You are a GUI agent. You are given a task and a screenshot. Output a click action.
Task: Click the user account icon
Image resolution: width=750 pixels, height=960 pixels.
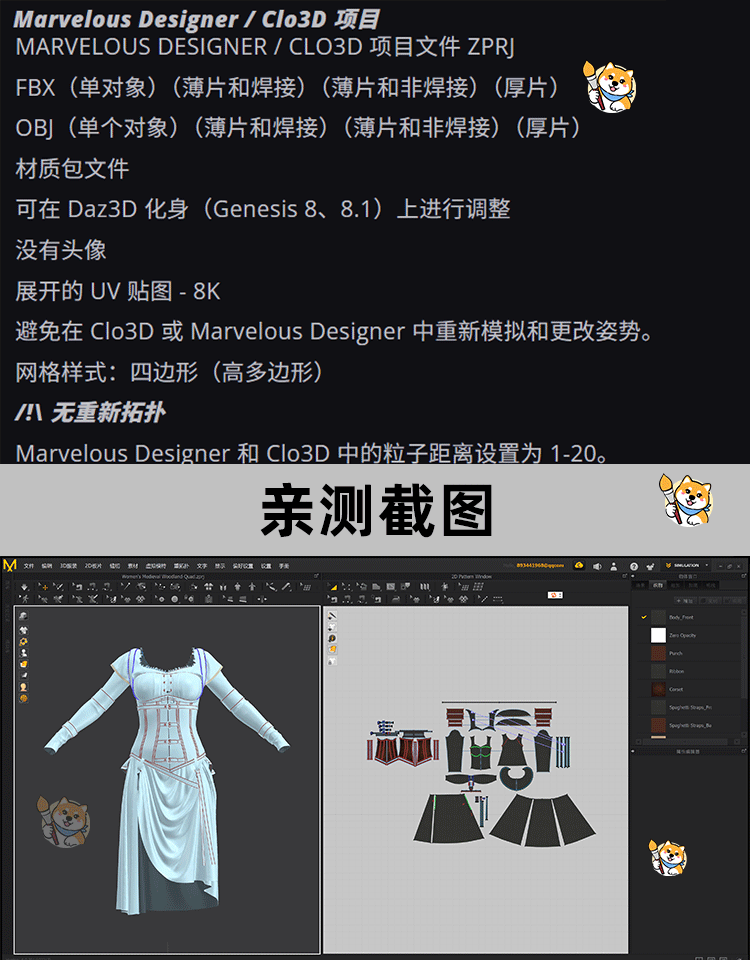click(x=613, y=566)
